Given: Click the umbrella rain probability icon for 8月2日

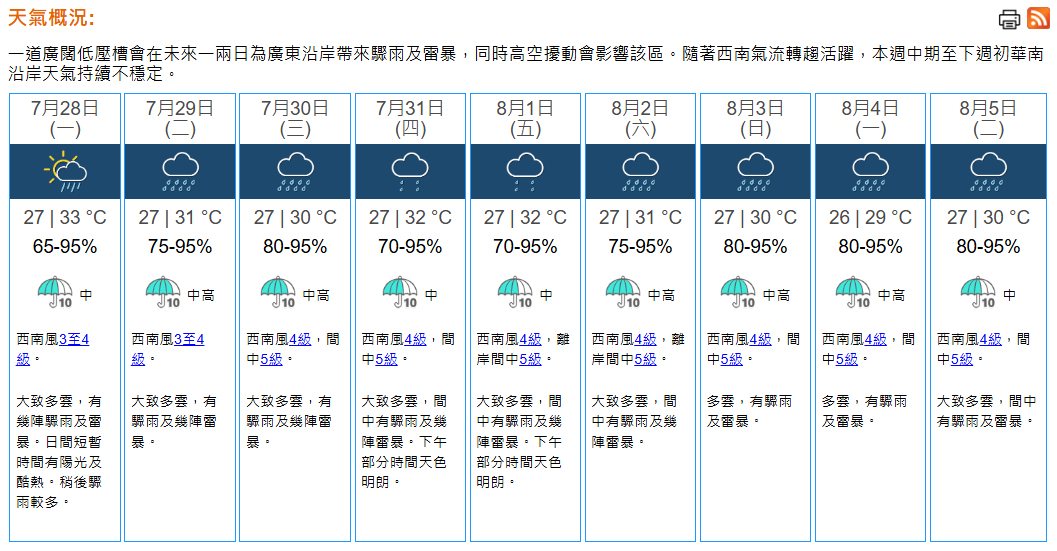Looking at the screenshot, I should click(623, 293).
